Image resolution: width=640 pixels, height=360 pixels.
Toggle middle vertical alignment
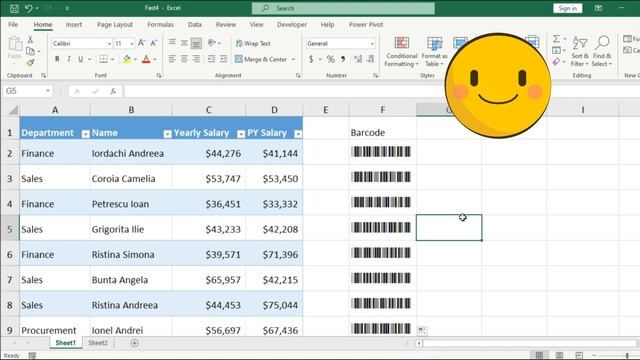point(184,42)
